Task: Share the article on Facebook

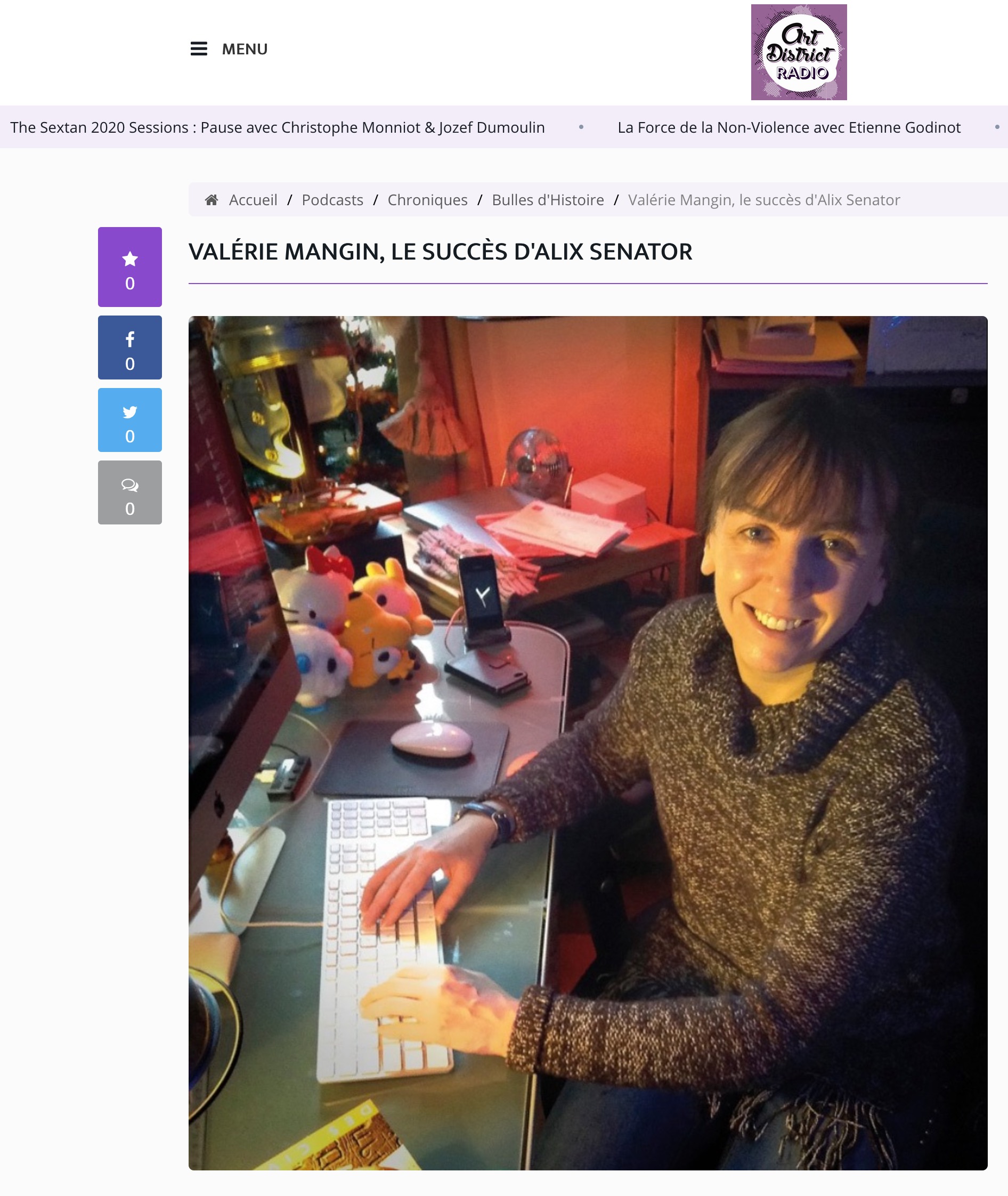Action: point(129,348)
